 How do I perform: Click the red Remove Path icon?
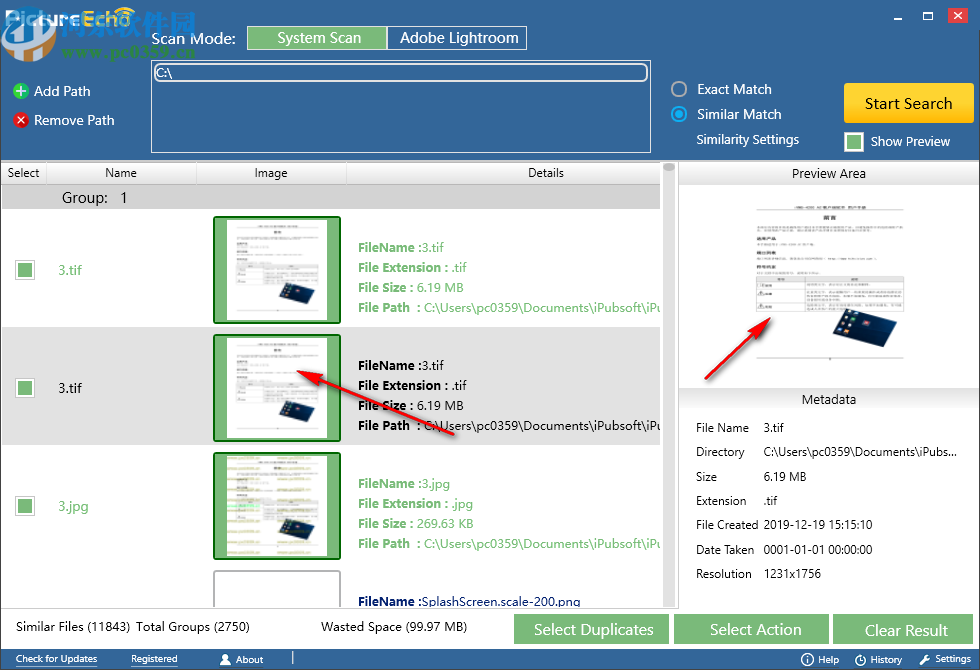click(21, 120)
